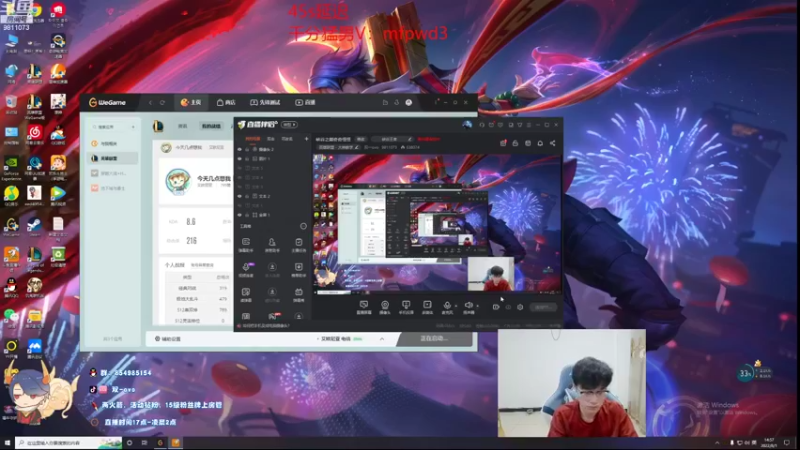Image resolution: width=800 pixels, height=450 pixels.
Task: Open the platform pill dropdown beside streaming logo
Action: pos(289,124)
